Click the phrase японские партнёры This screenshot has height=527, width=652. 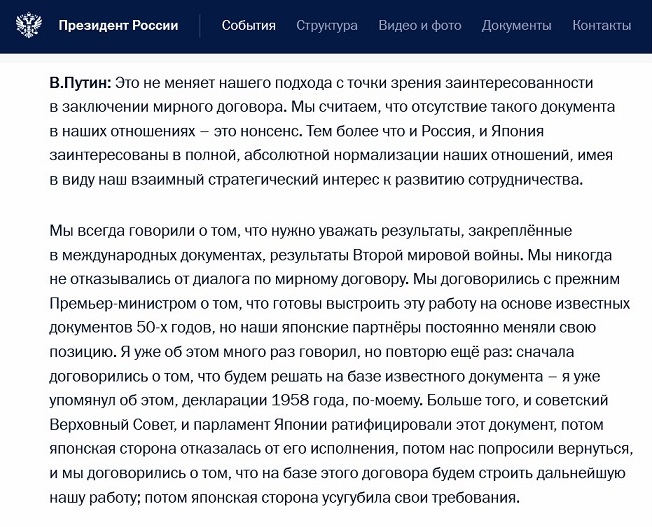point(351,328)
